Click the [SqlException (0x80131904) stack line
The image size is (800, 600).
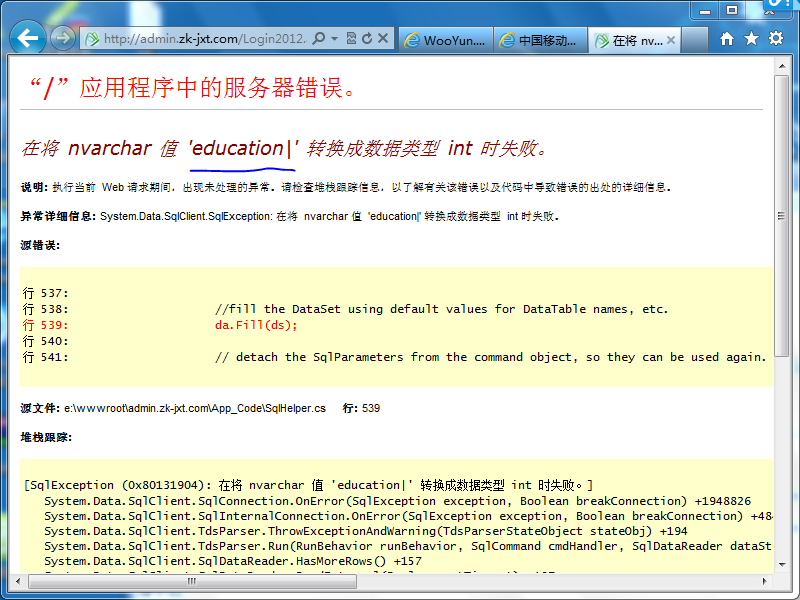[x=308, y=485]
